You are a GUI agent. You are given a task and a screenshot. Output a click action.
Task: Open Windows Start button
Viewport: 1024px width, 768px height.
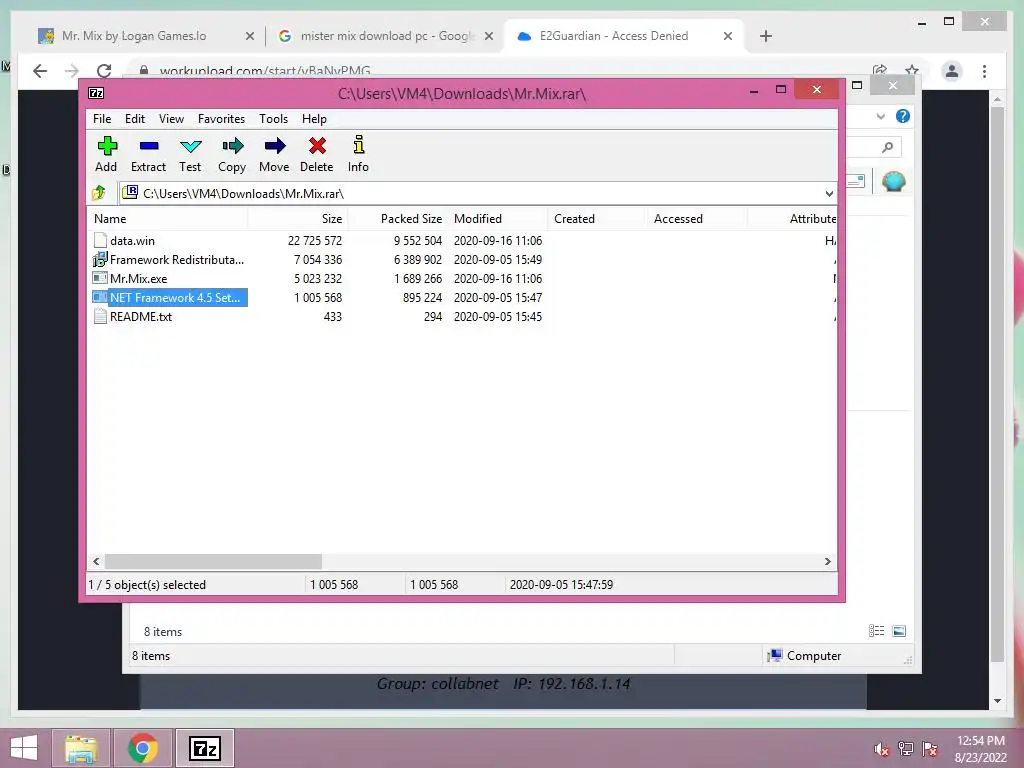[24, 748]
